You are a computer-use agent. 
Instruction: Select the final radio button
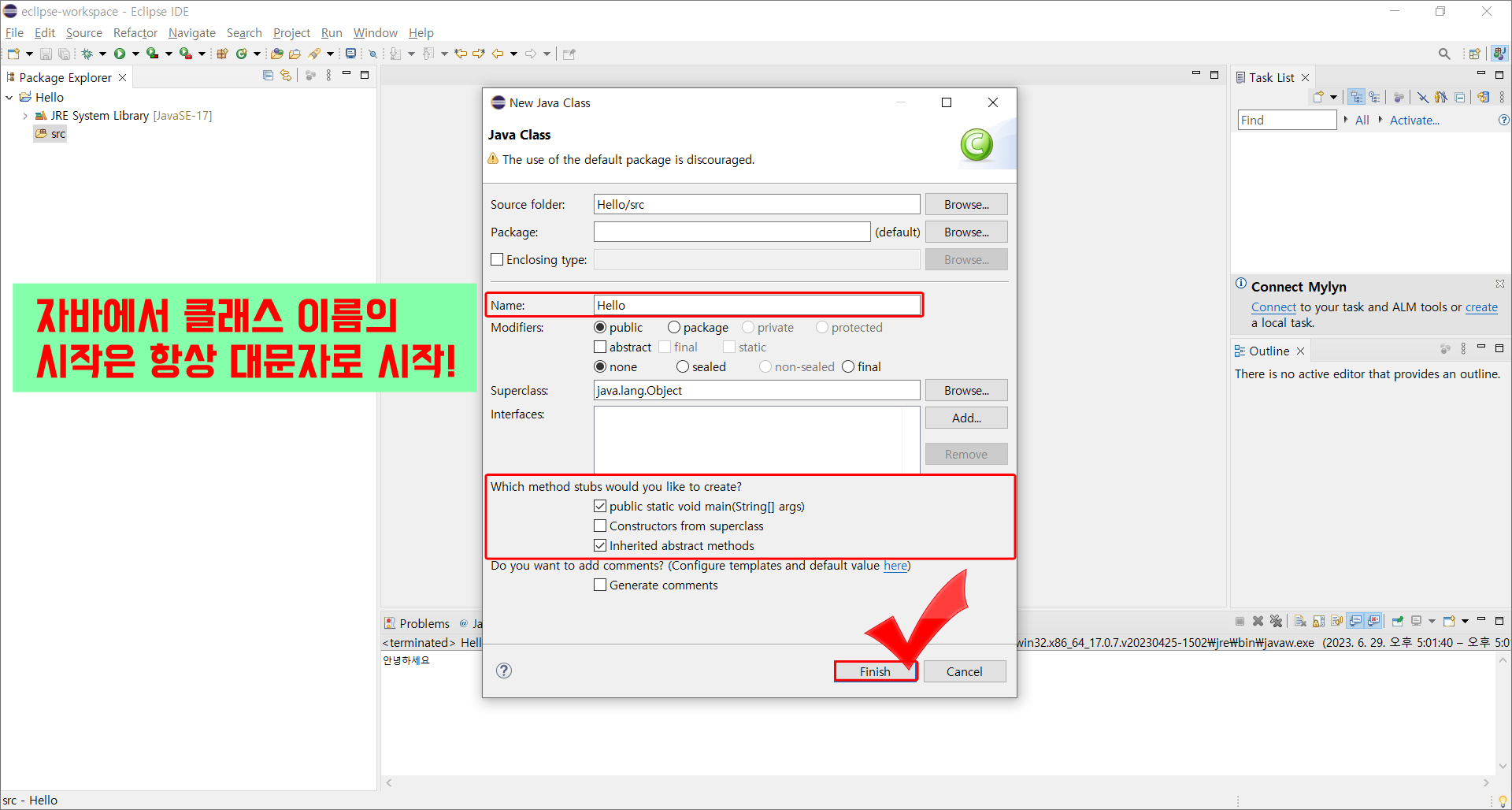click(x=848, y=366)
